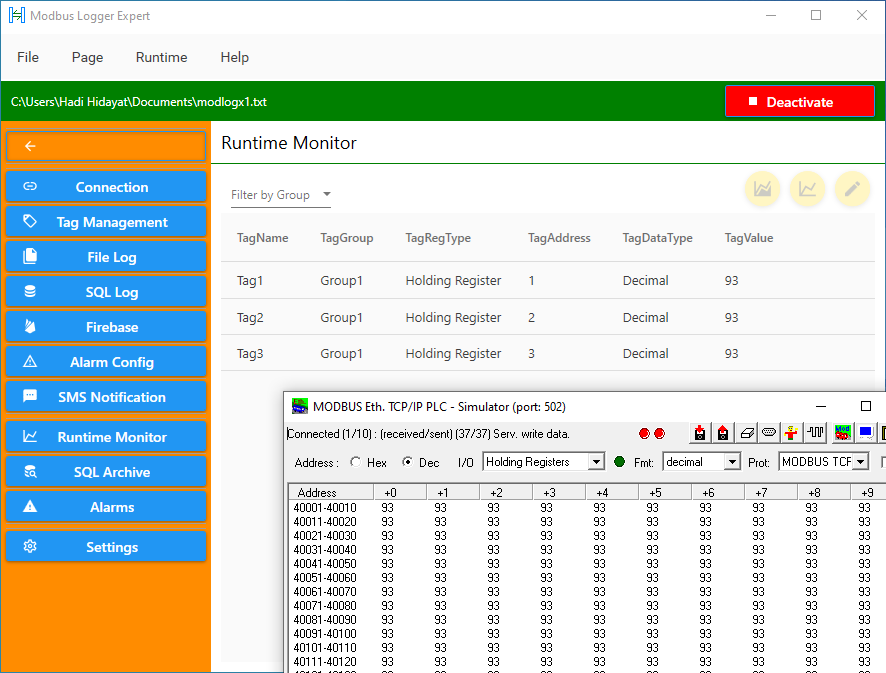886x673 pixels.
Task: Toggle a red indicator light in the simulator
Action: pos(646,432)
